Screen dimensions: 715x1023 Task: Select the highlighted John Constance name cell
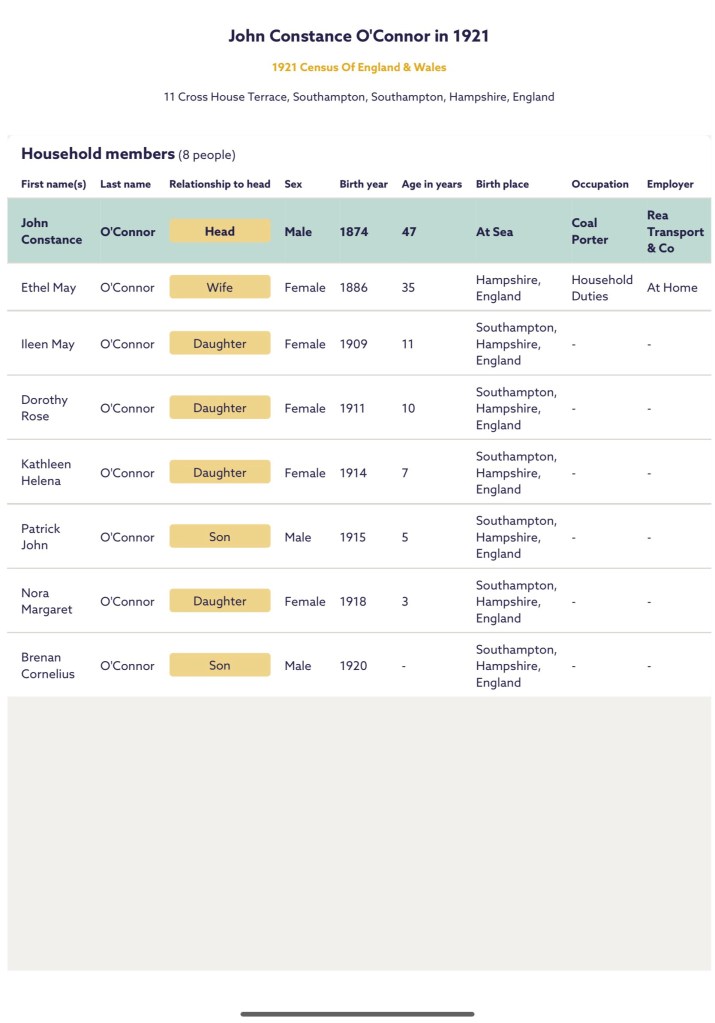click(51, 231)
